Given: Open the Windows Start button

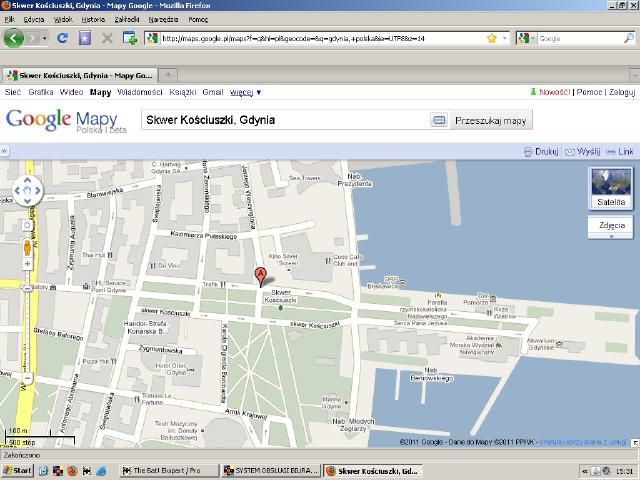Looking at the screenshot, I should click(17, 471).
